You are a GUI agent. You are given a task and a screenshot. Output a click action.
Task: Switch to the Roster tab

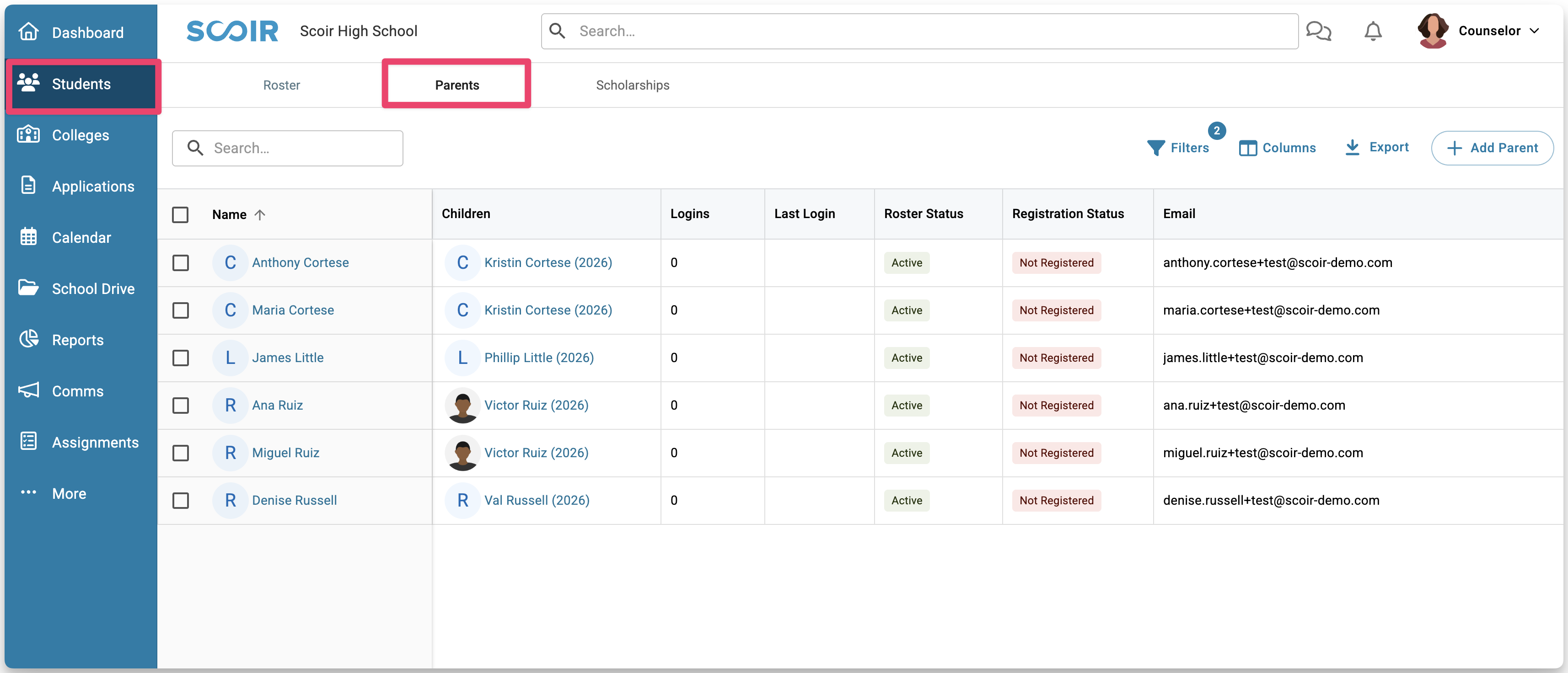(x=281, y=85)
